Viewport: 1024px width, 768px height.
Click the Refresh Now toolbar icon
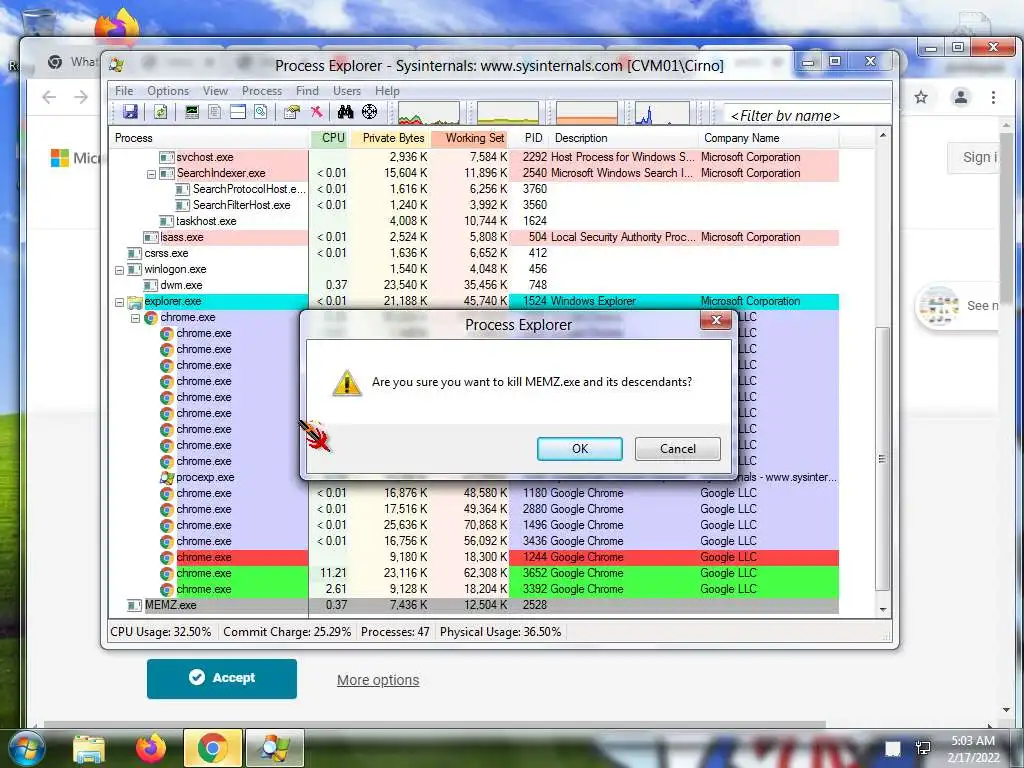(160, 112)
